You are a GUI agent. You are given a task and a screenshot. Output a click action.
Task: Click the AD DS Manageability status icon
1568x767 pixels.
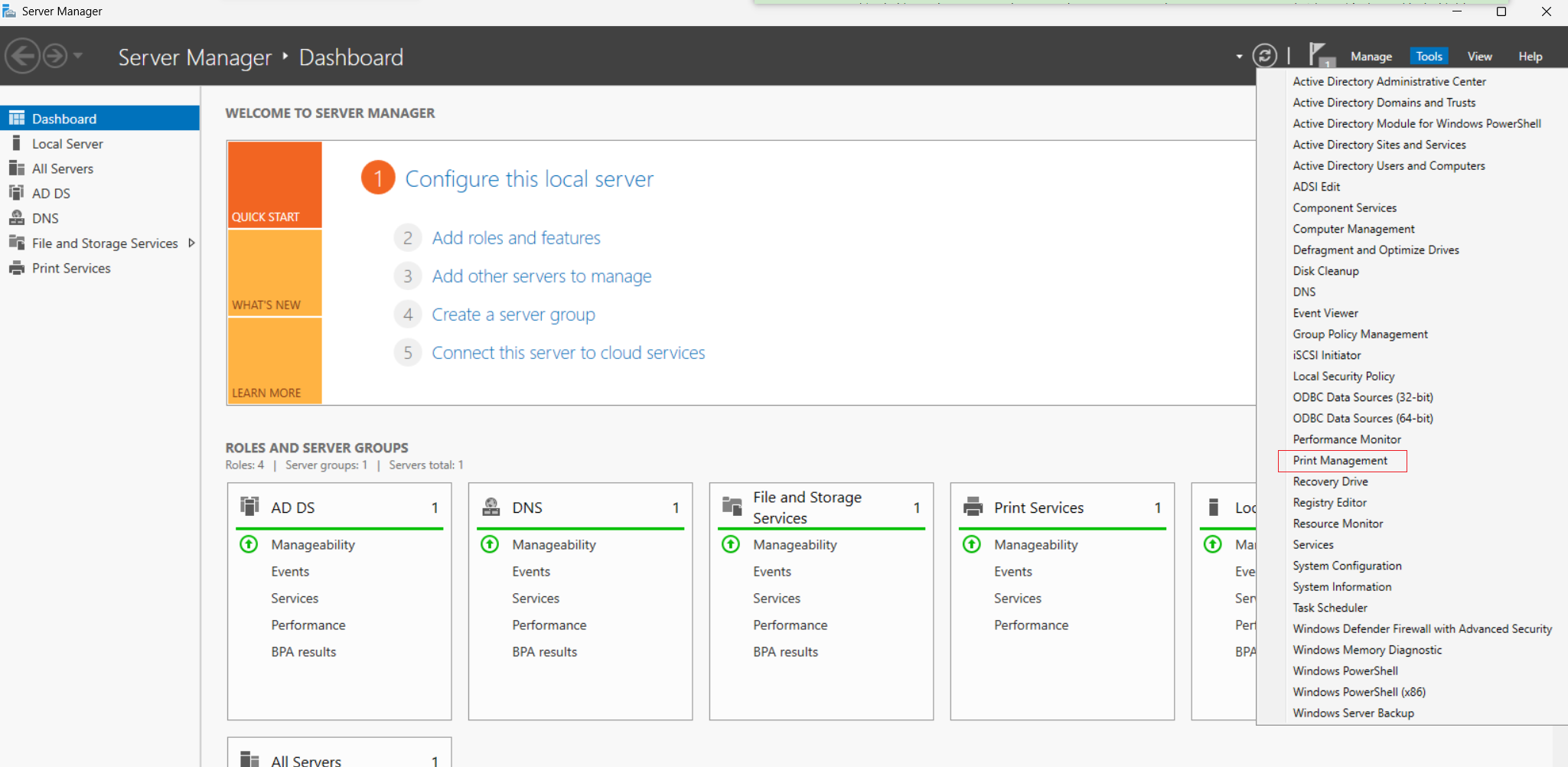249,544
